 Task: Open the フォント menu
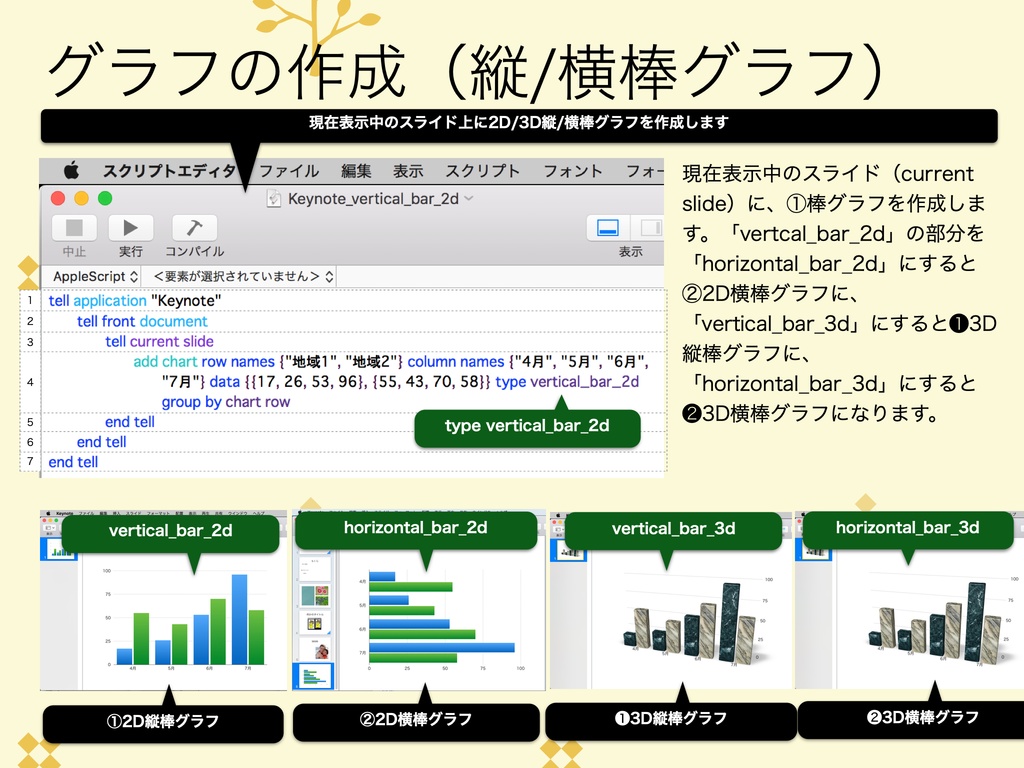tap(575, 171)
